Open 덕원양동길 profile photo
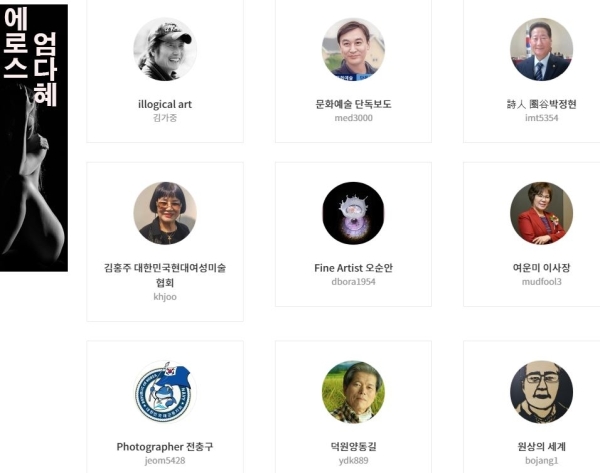This screenshot has width=600, height=473. pos(353,392)
